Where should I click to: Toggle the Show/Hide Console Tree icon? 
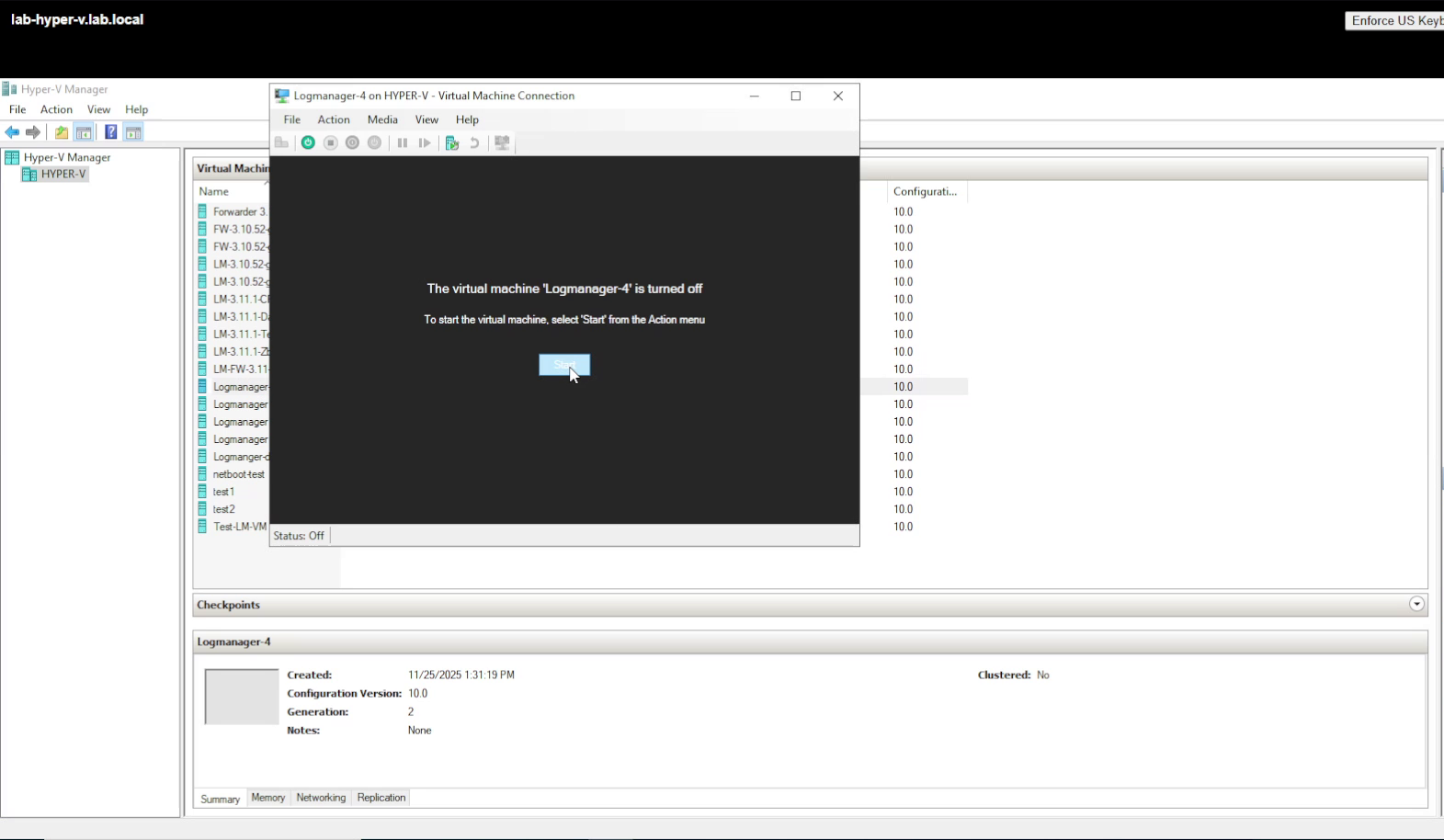pos(84,132)
